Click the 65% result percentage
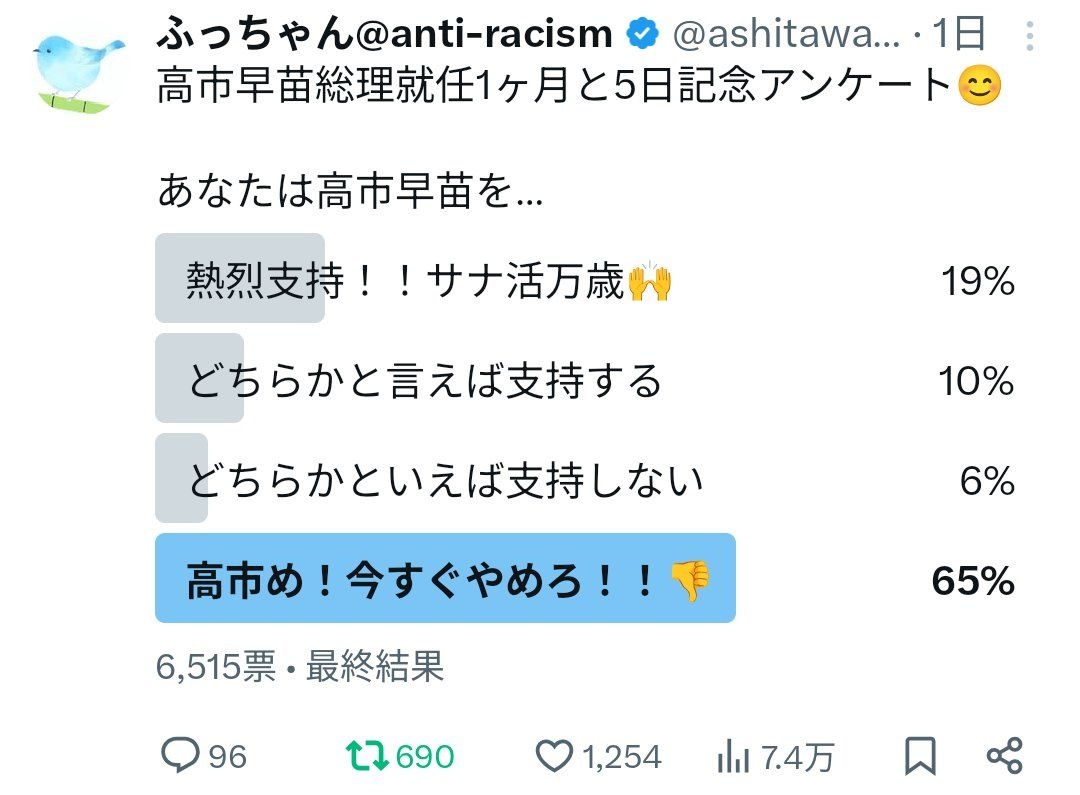1080x795 pixels. point(973,580)
